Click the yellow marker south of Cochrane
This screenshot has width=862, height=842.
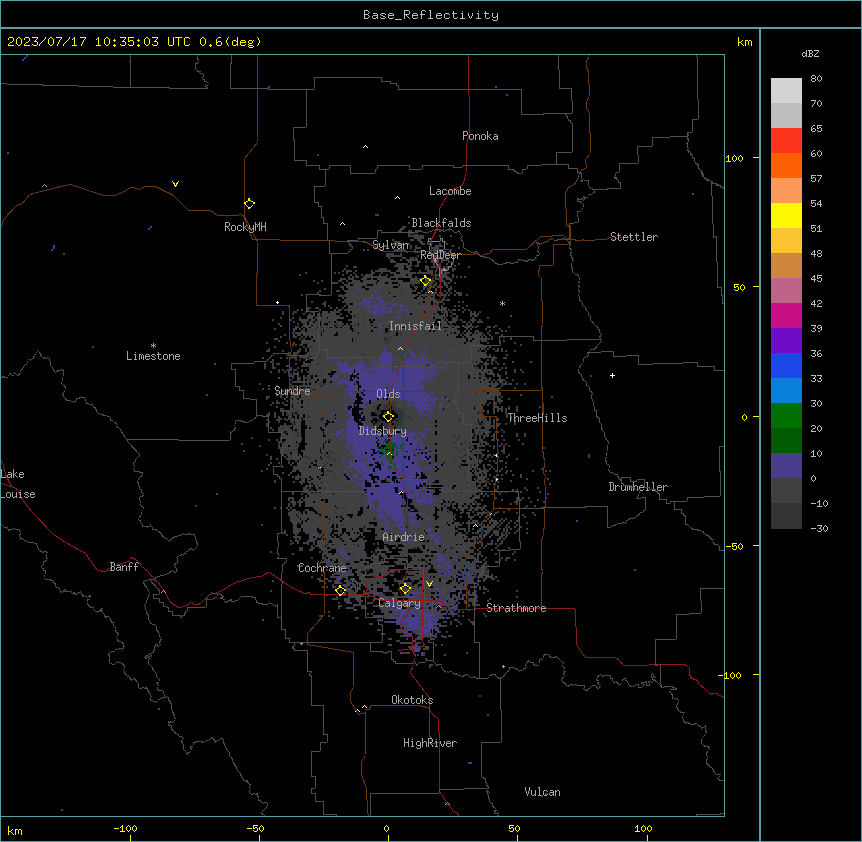340,591
